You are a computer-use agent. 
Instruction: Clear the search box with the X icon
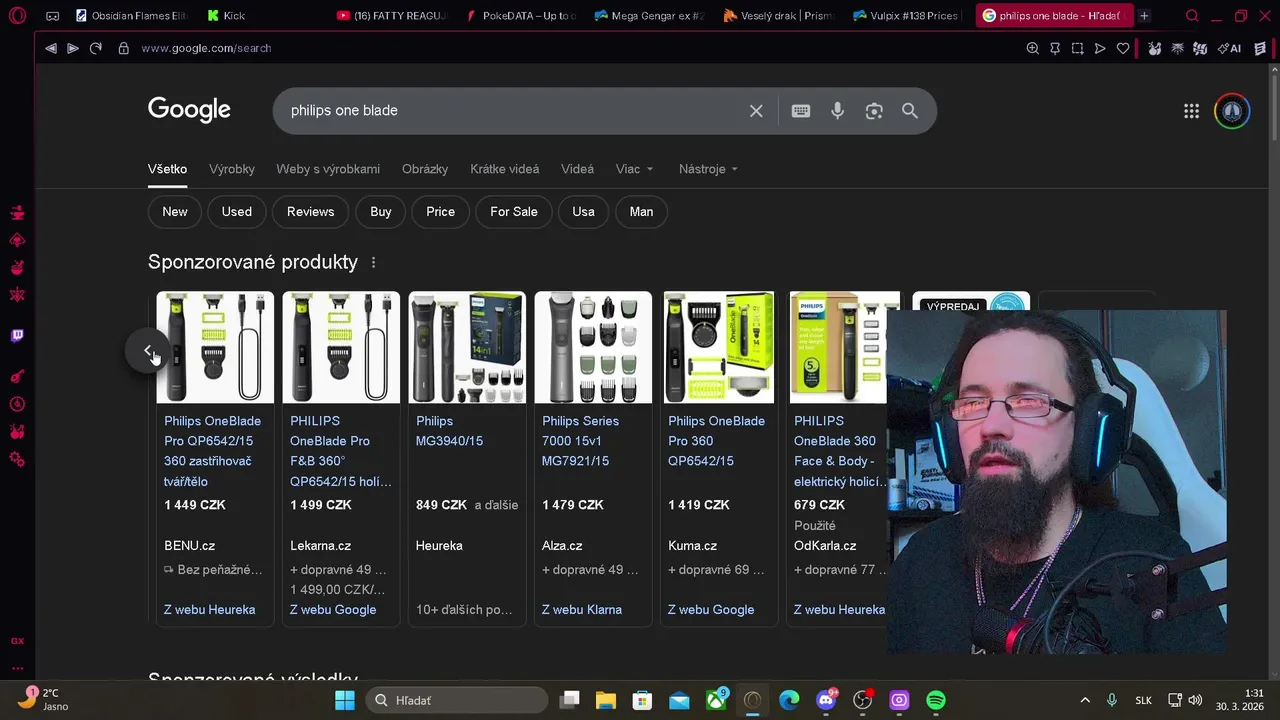[756, 111]
